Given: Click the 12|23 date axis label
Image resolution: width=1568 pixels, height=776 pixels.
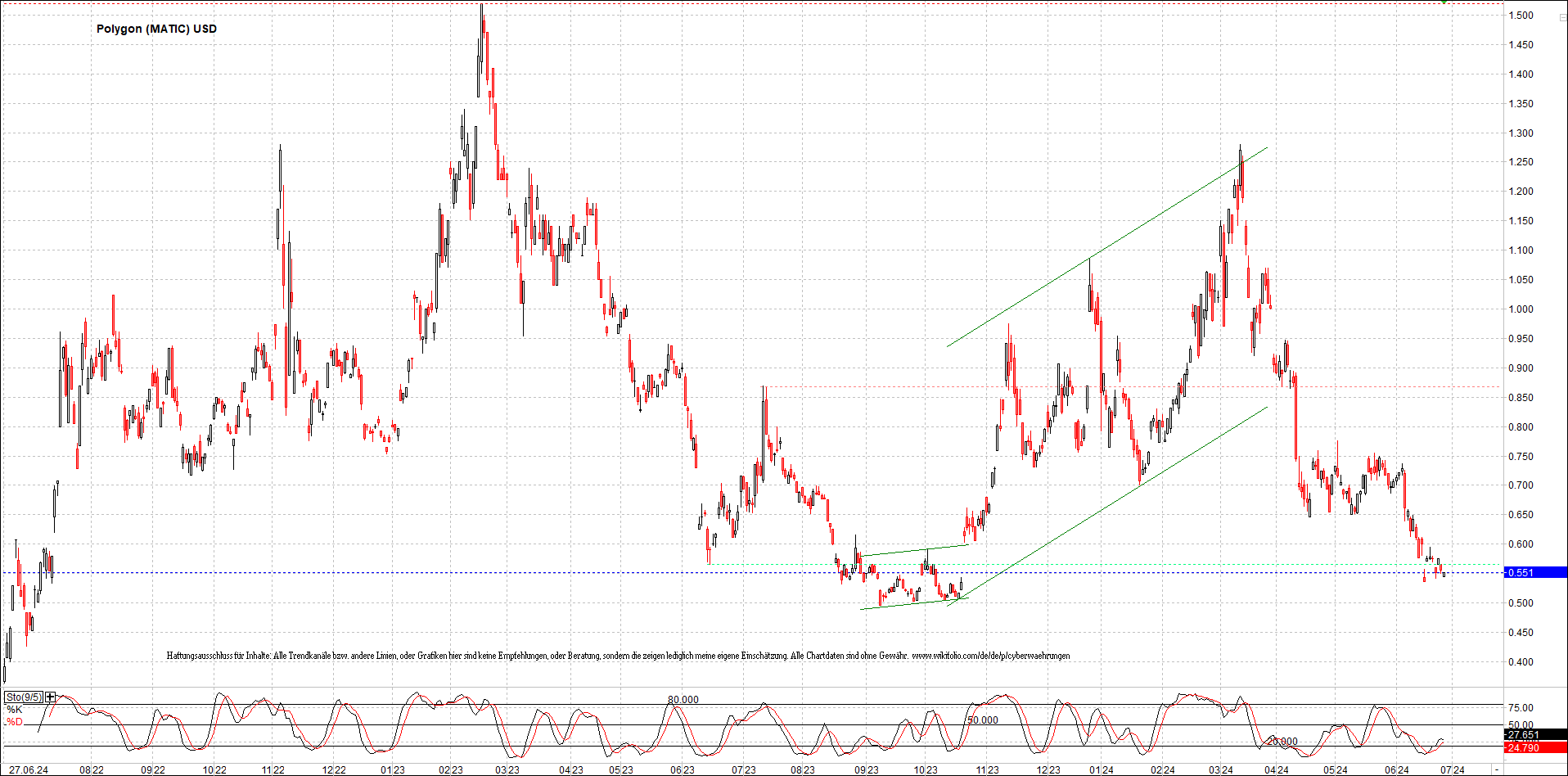Looking at the screenshot, I should click(1048, 769).
